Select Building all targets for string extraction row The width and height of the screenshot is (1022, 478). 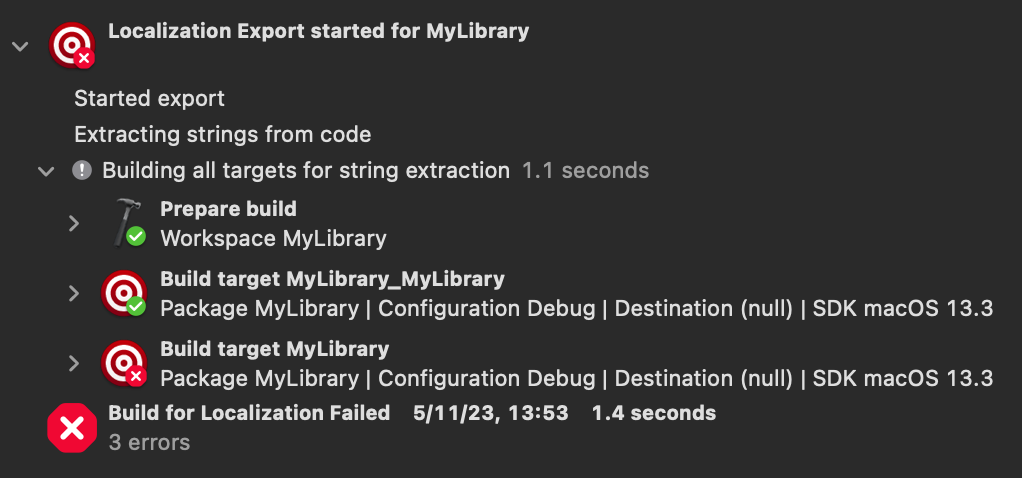coord(305,170)
